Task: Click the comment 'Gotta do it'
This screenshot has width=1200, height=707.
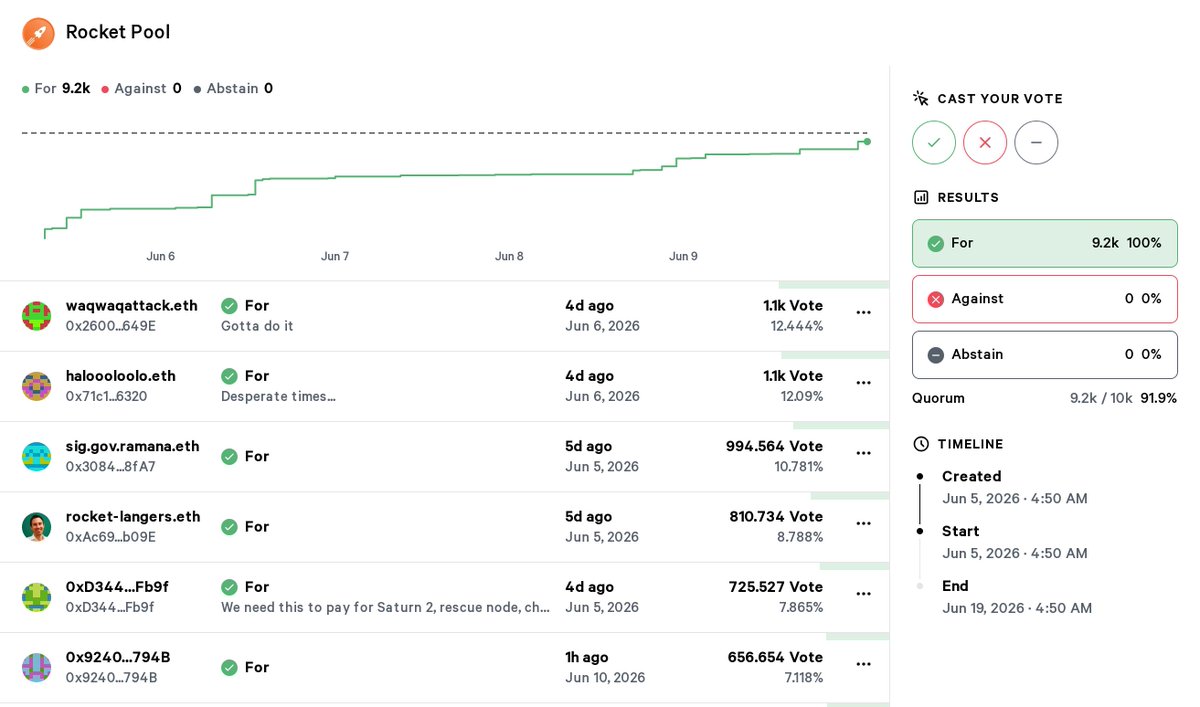Action: pyautogui.click(x=257, y=326)
